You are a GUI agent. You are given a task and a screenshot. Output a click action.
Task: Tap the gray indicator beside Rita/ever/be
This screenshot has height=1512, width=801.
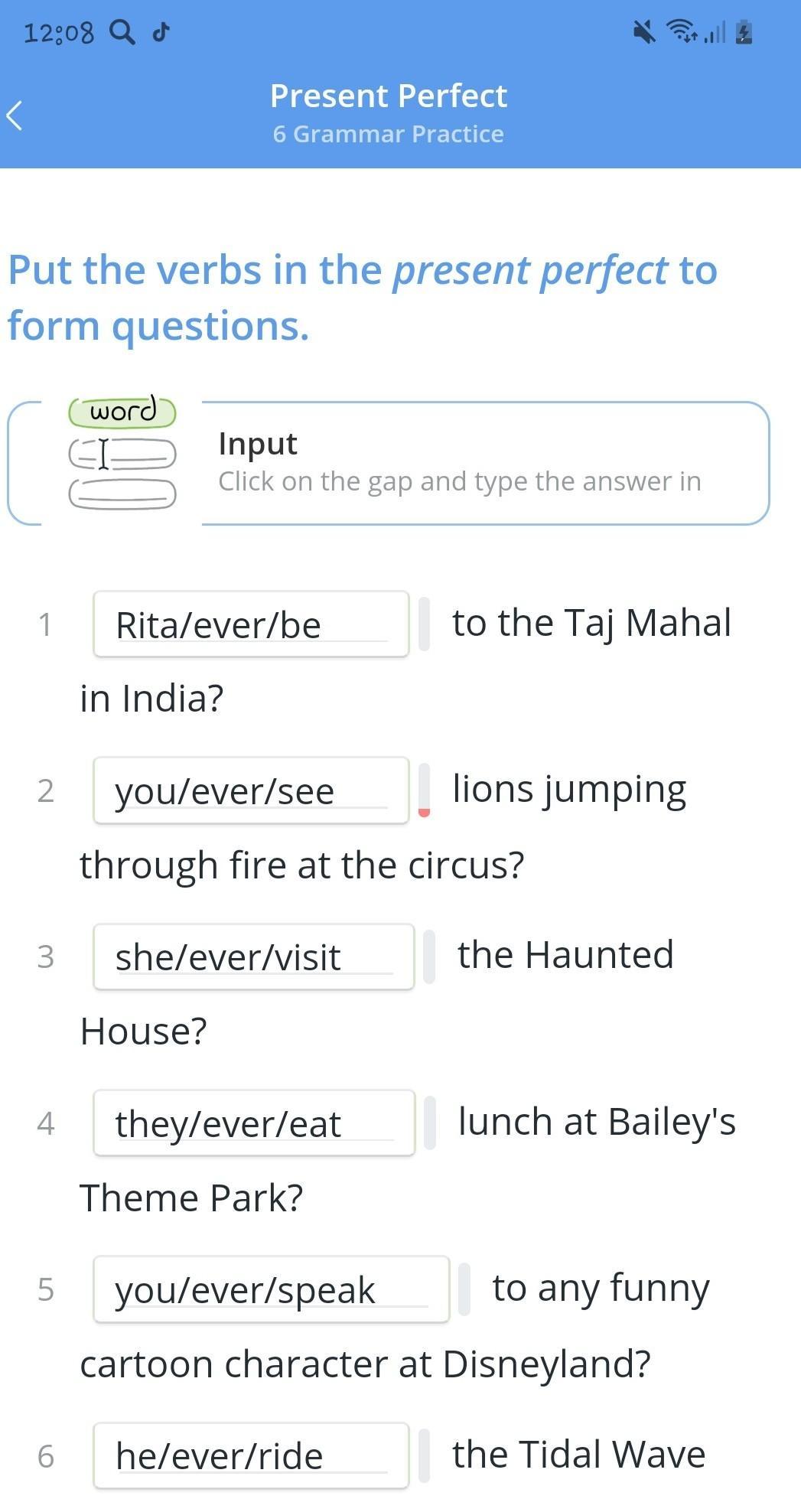[x=425, y=624]
